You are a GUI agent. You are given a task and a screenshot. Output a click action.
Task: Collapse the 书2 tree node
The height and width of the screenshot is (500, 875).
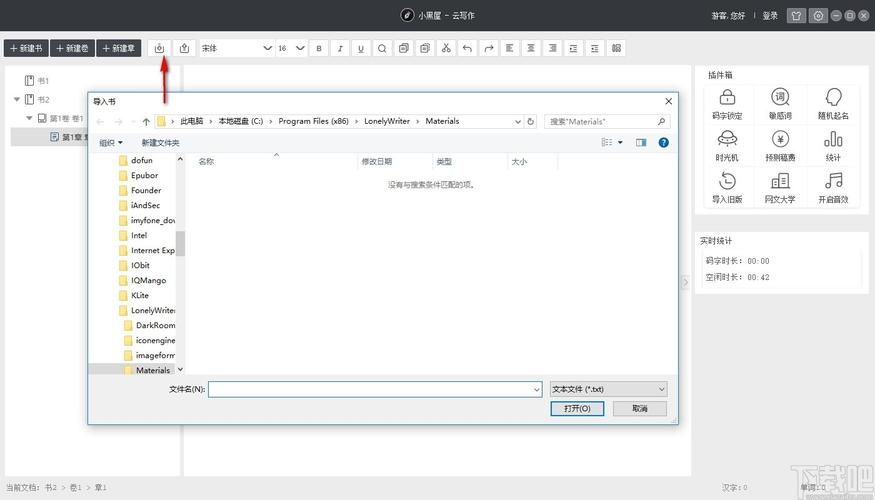17,99
